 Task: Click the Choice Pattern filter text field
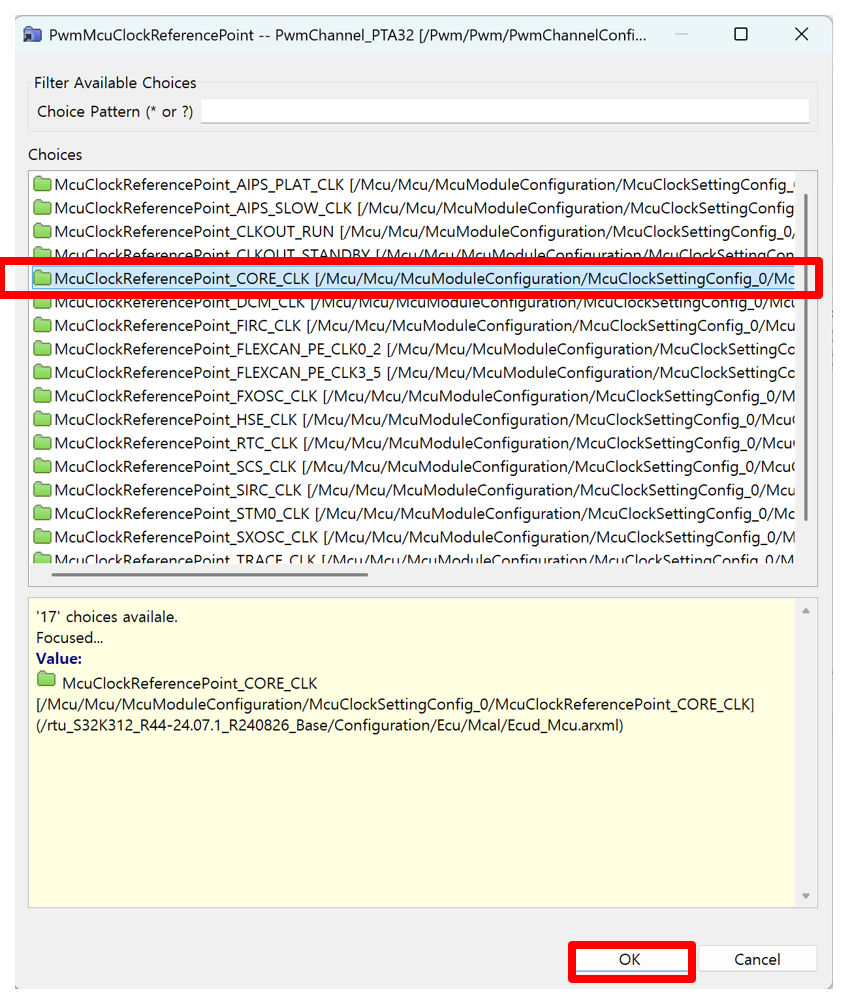tap(505, 111)
